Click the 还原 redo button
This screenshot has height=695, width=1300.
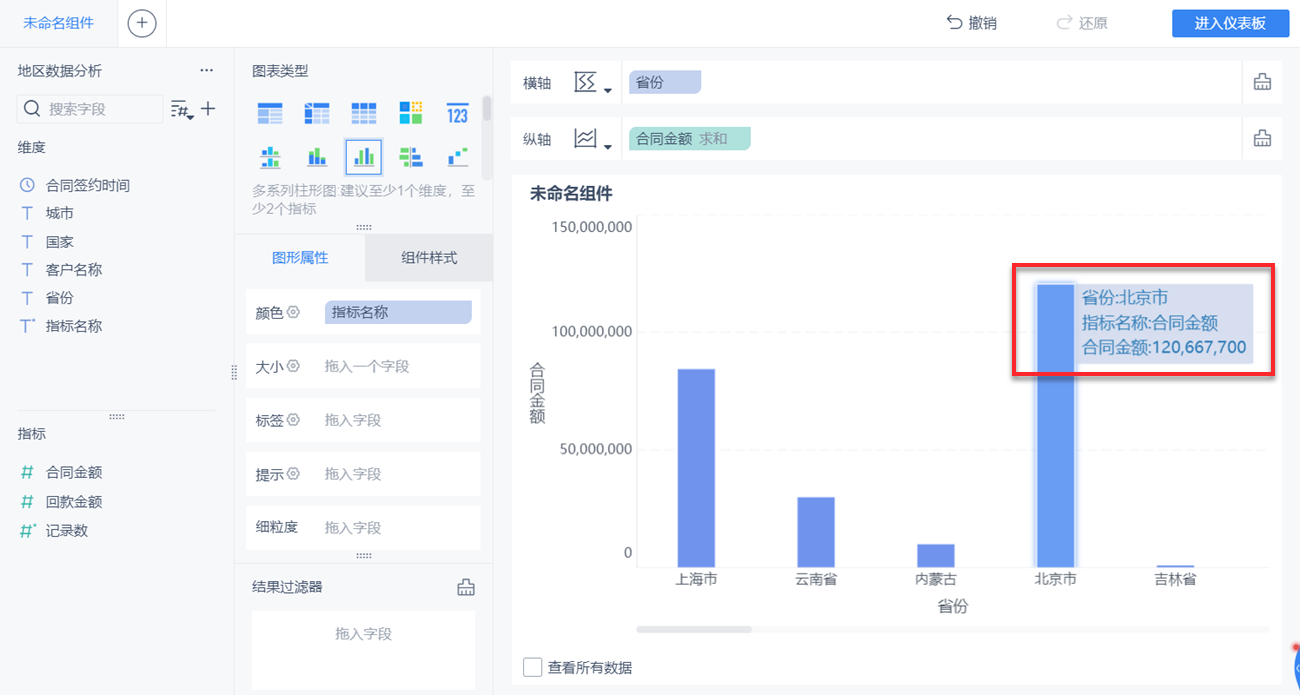pos(1081,23)
